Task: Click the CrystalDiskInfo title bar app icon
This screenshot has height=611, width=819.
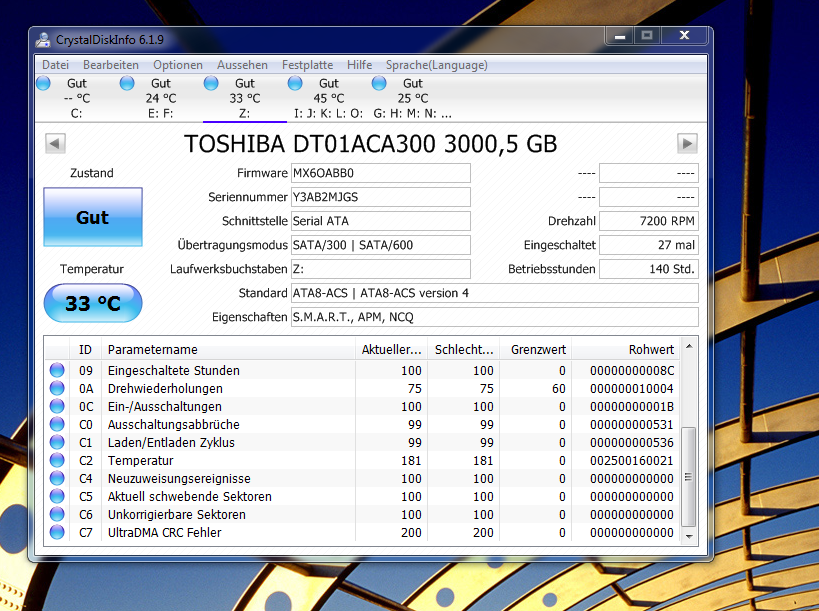Action: (43, 40)
